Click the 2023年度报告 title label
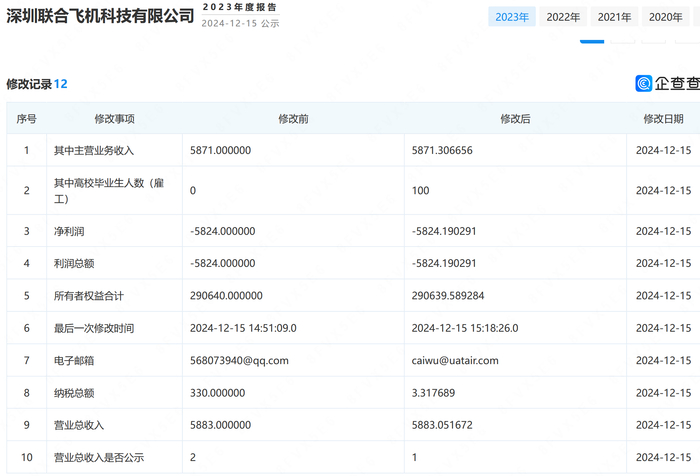This screenshot has width=700, height=476. [x=240, y=7]
